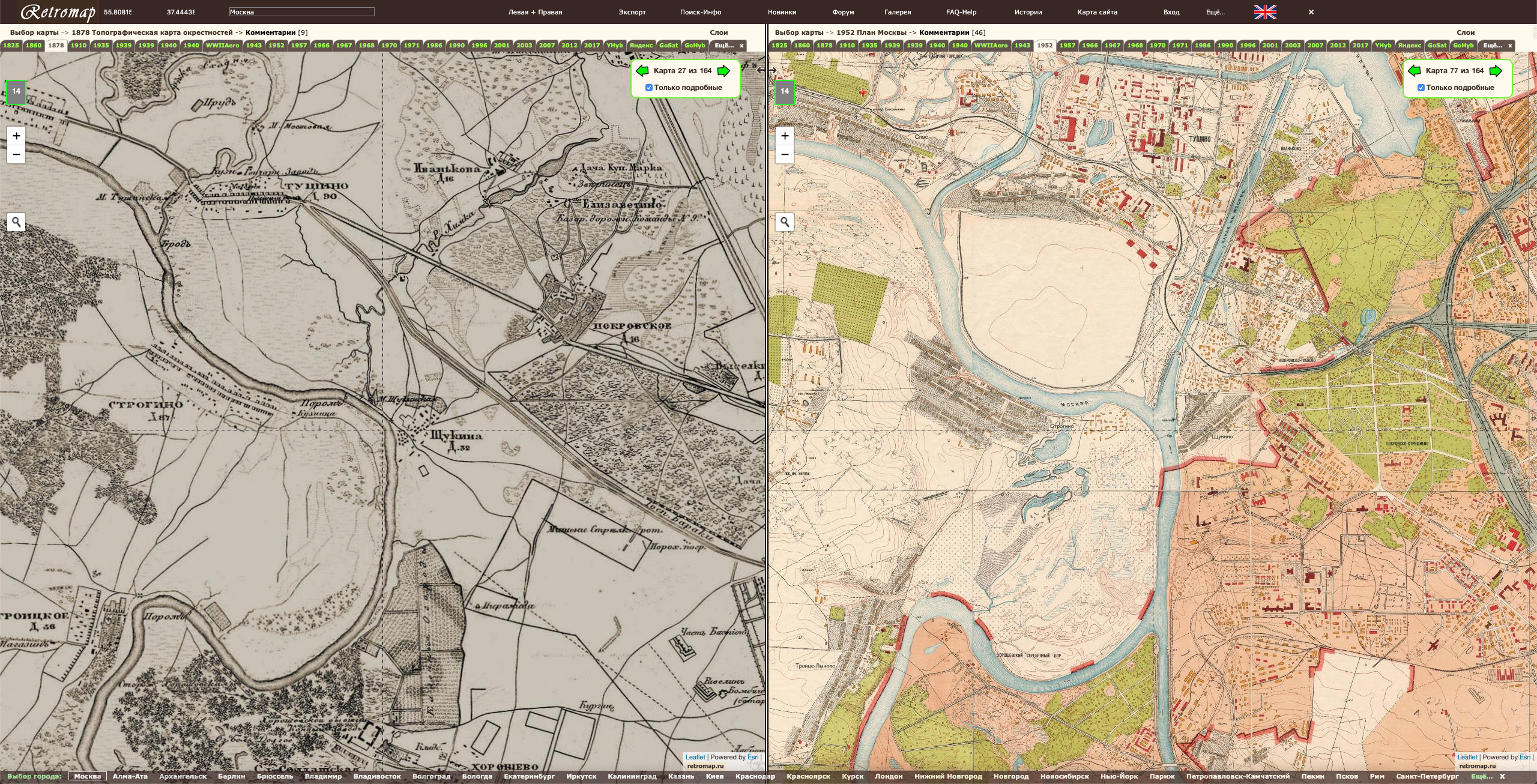Viewport: 1537px width, 784px height.
Task: Open the Экспорт menu
Action: [x=632, y=12]
